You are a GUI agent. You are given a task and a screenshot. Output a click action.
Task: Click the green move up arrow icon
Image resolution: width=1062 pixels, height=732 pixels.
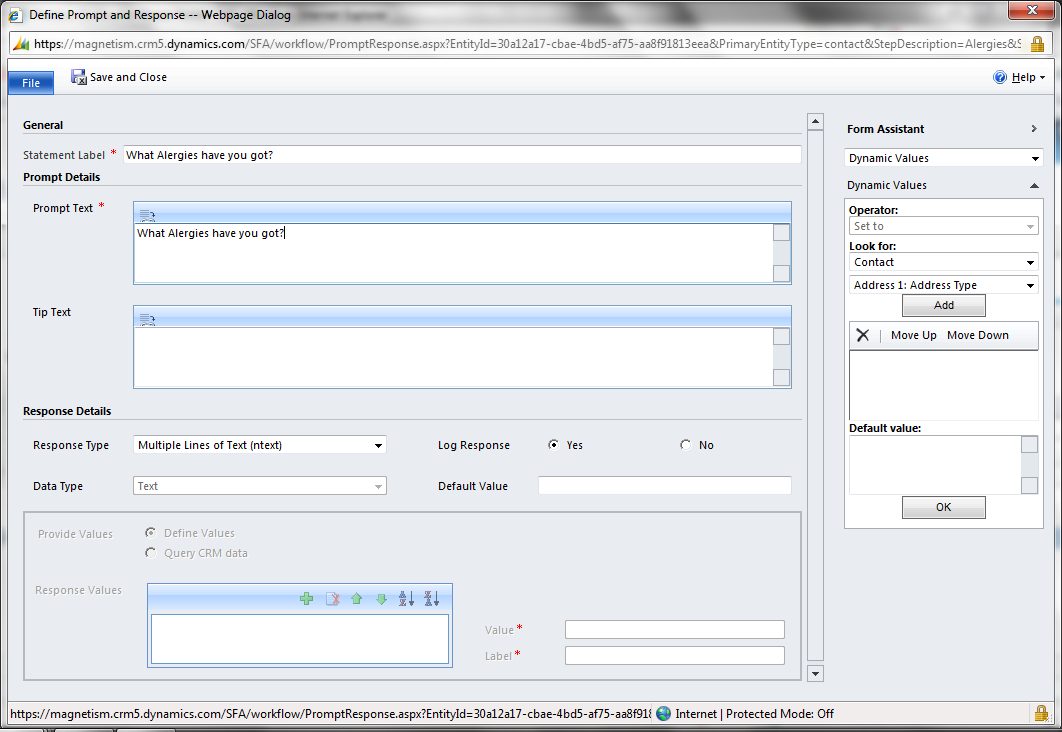(356, 598)
